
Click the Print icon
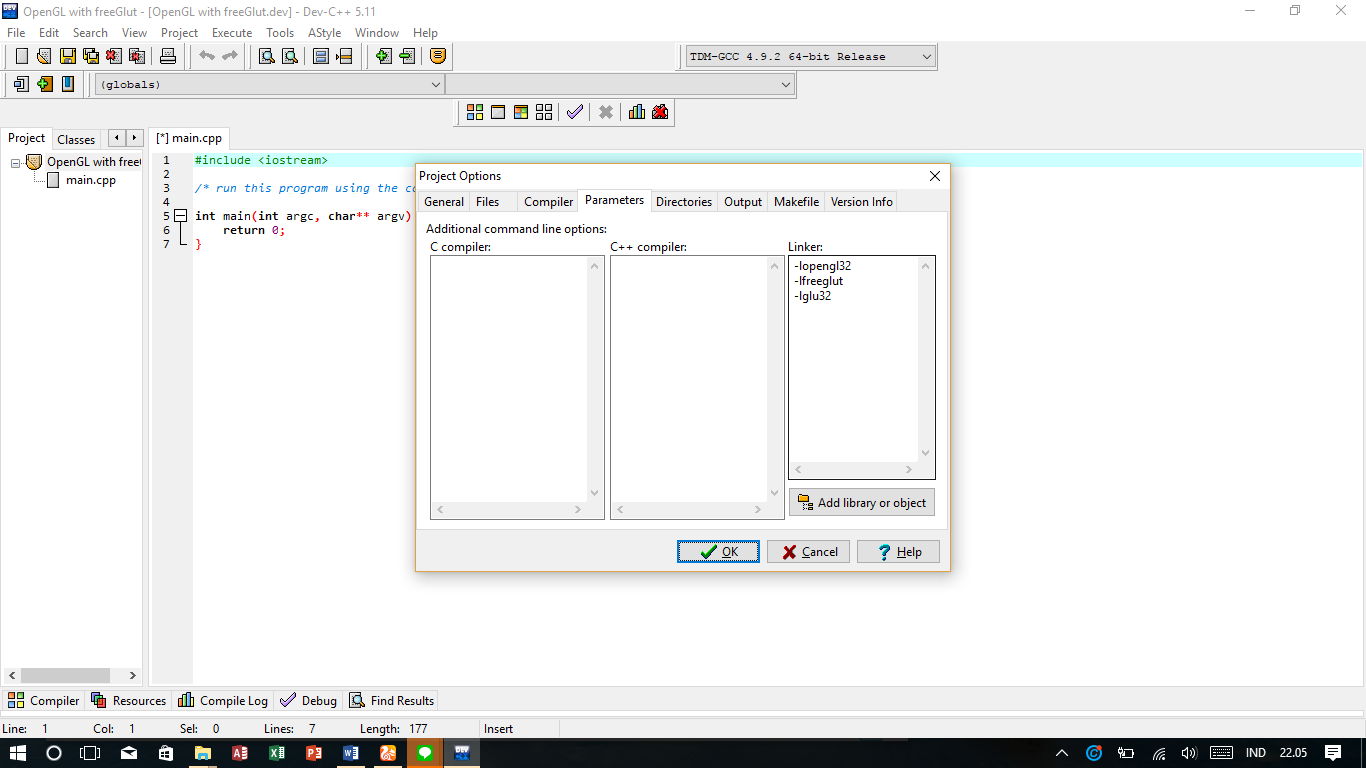pyautogui.click(x=168, y=56)
